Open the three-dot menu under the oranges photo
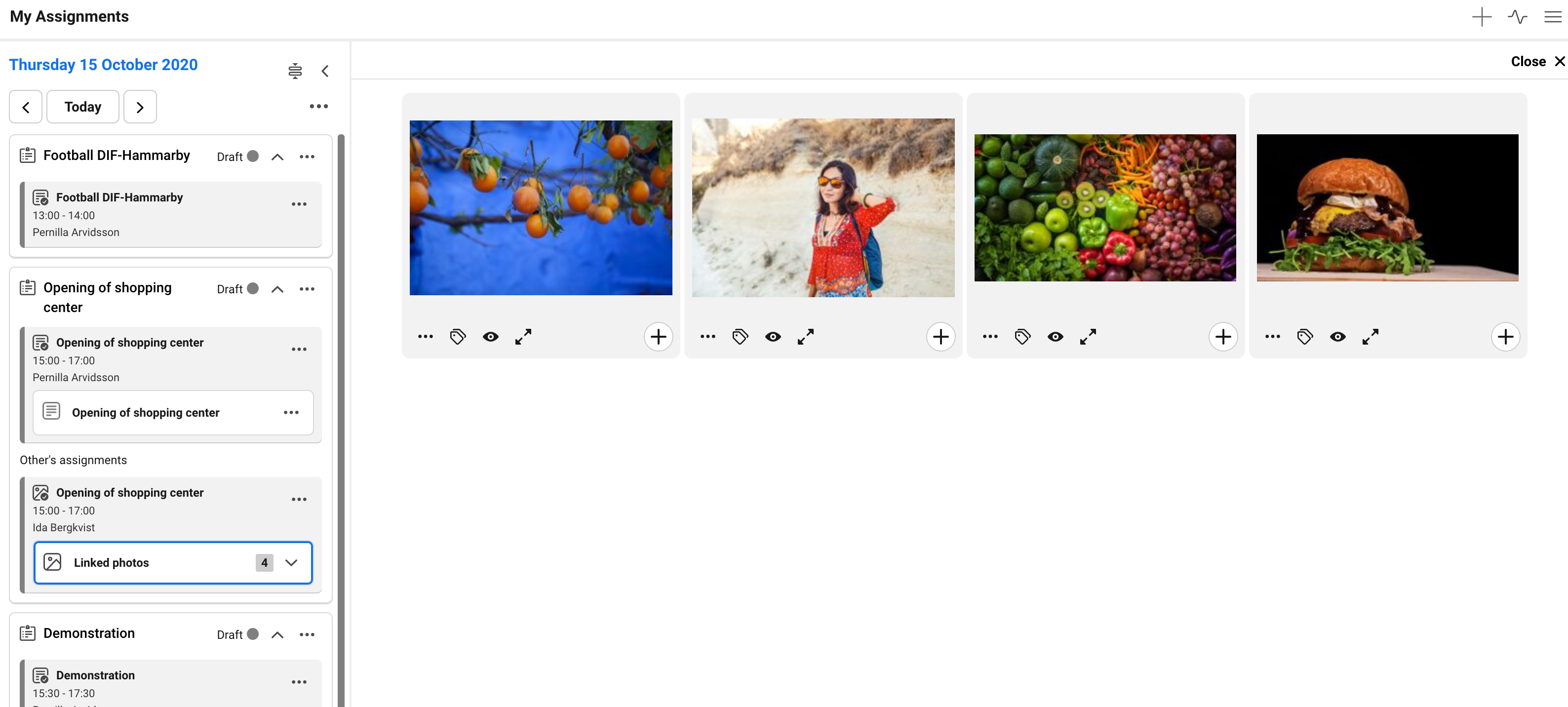 426,337
